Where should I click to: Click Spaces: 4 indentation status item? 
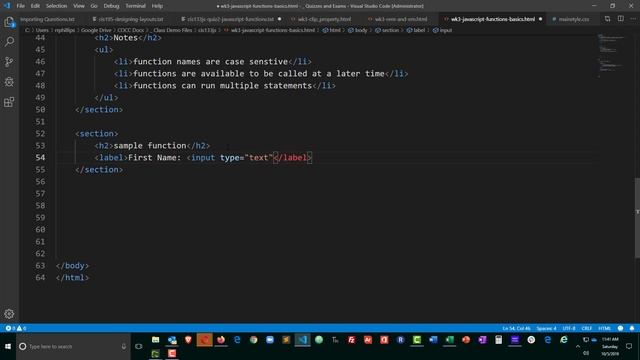click(546, 328)
